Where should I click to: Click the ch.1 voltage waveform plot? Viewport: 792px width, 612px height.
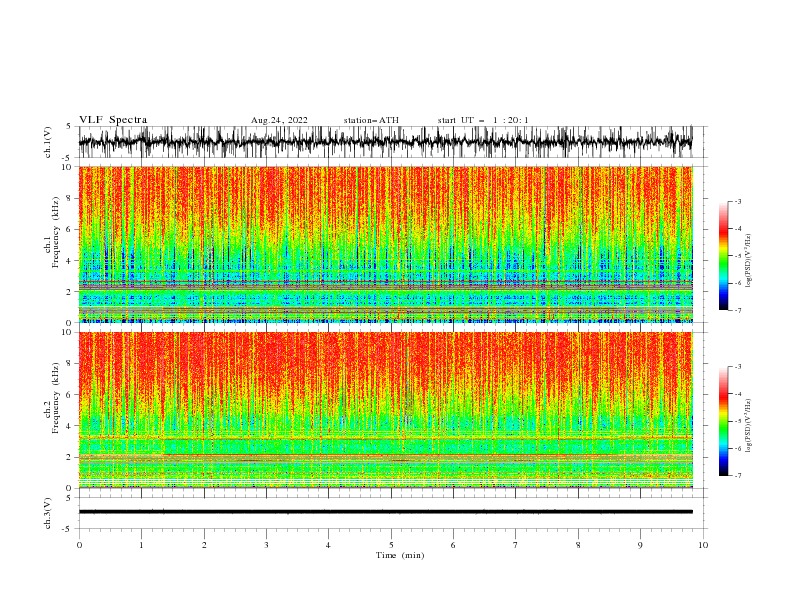(386, 142)
